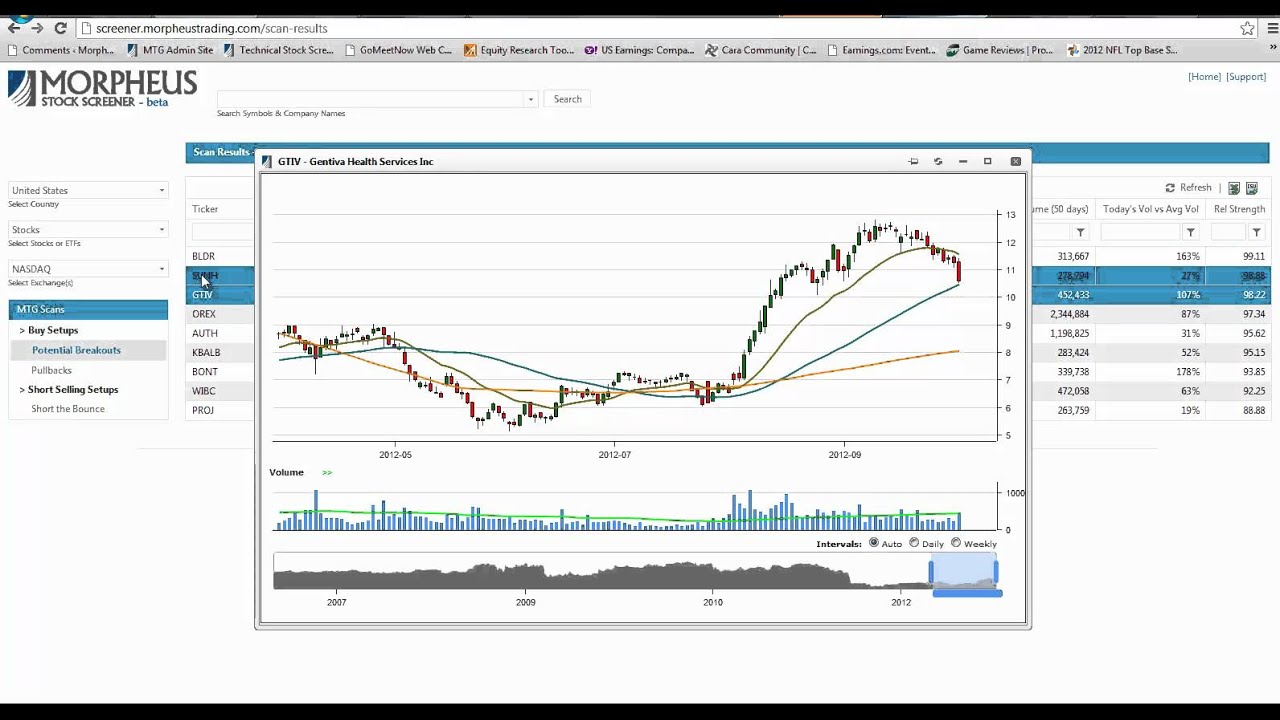Open the MTG Admin Site bookmark
1280x720 pixels.
(x=170, y=50)
